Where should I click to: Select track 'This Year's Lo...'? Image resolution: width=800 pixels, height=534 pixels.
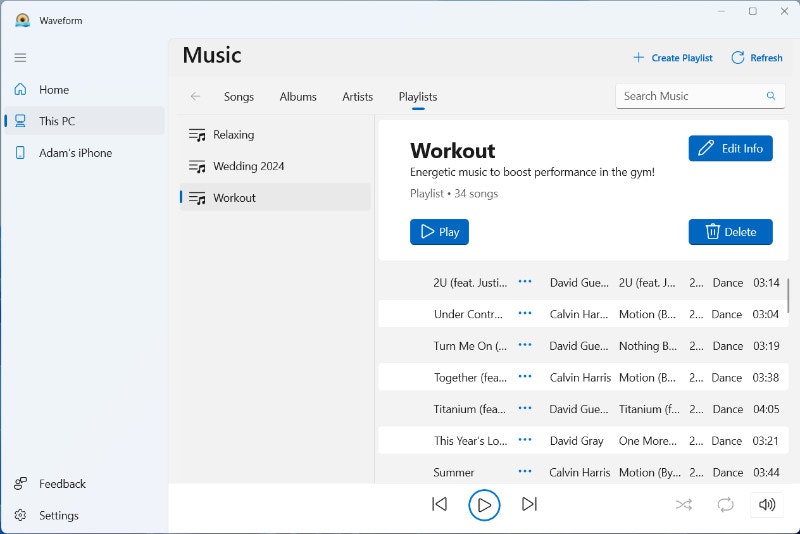point(470,441)
